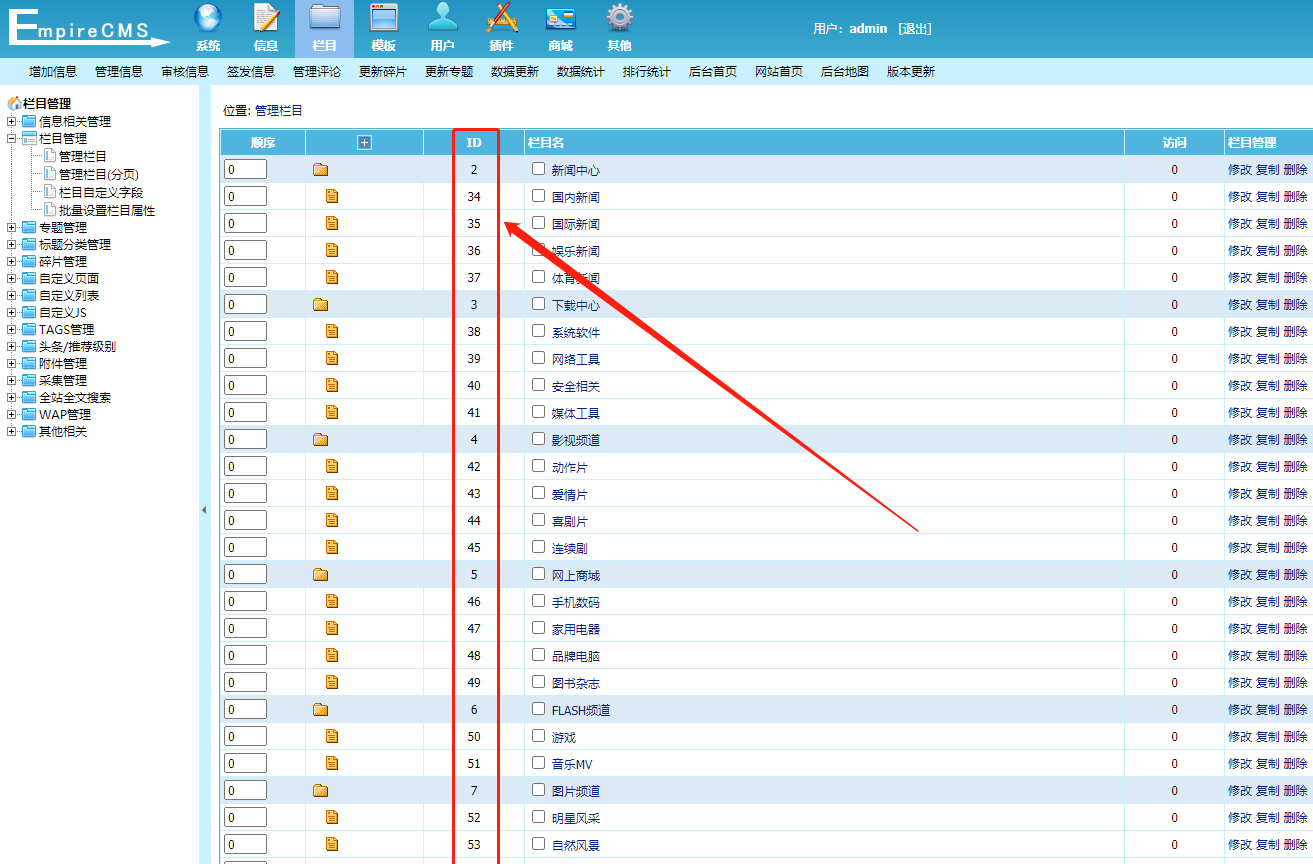Click 修改 link for the 国际新闻 row
Screen dimensions: 1313x864
pyautogui.click(x=1239, y=224)
